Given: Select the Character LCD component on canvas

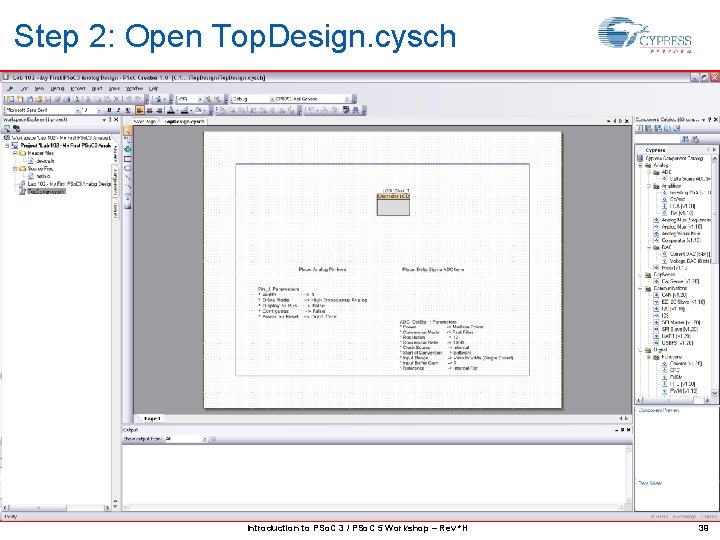Looking at the screenshot, I should coord(393,205).
